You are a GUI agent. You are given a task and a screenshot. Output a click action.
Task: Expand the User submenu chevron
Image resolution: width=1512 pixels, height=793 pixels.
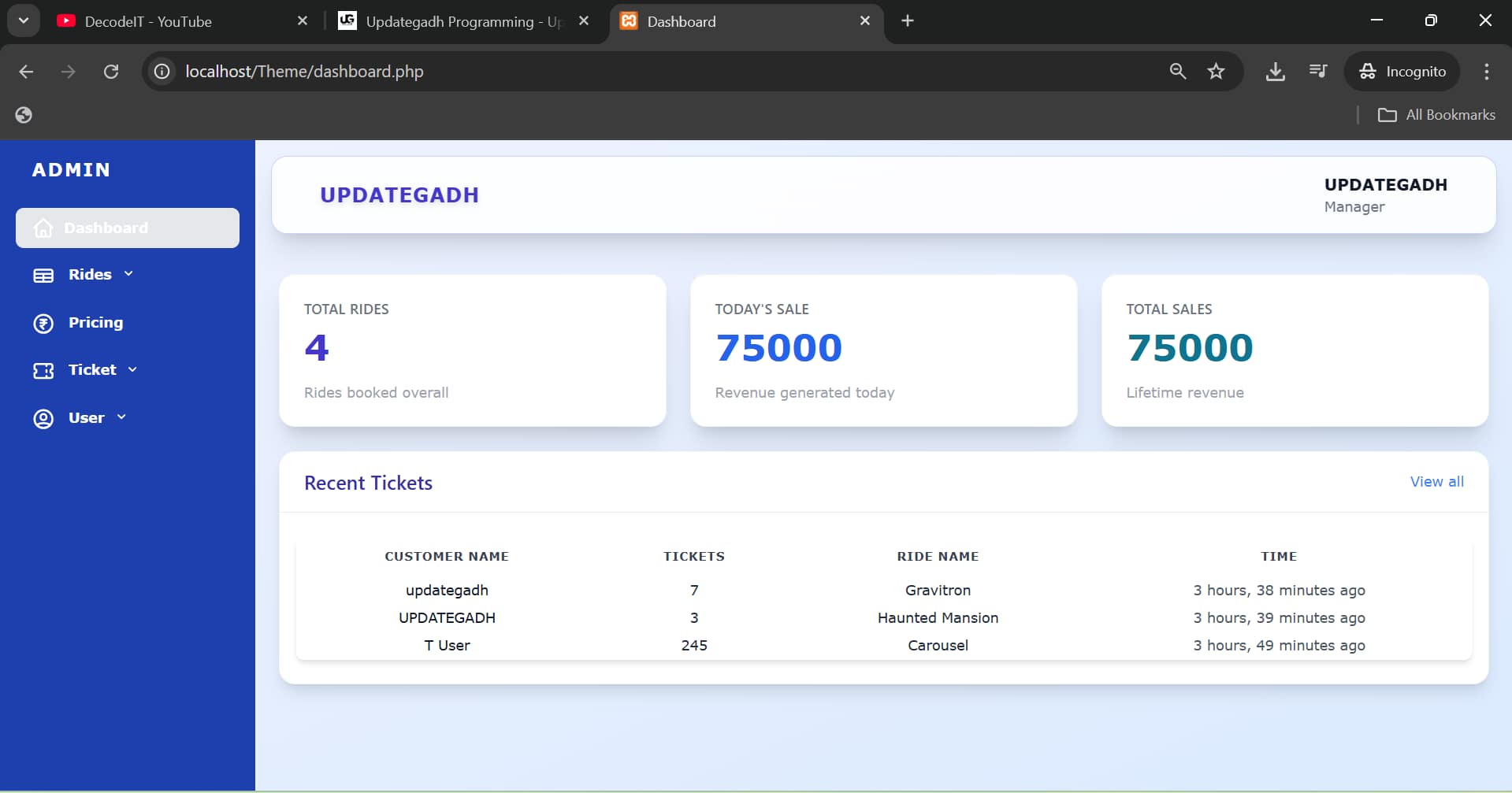pos(121,417)
